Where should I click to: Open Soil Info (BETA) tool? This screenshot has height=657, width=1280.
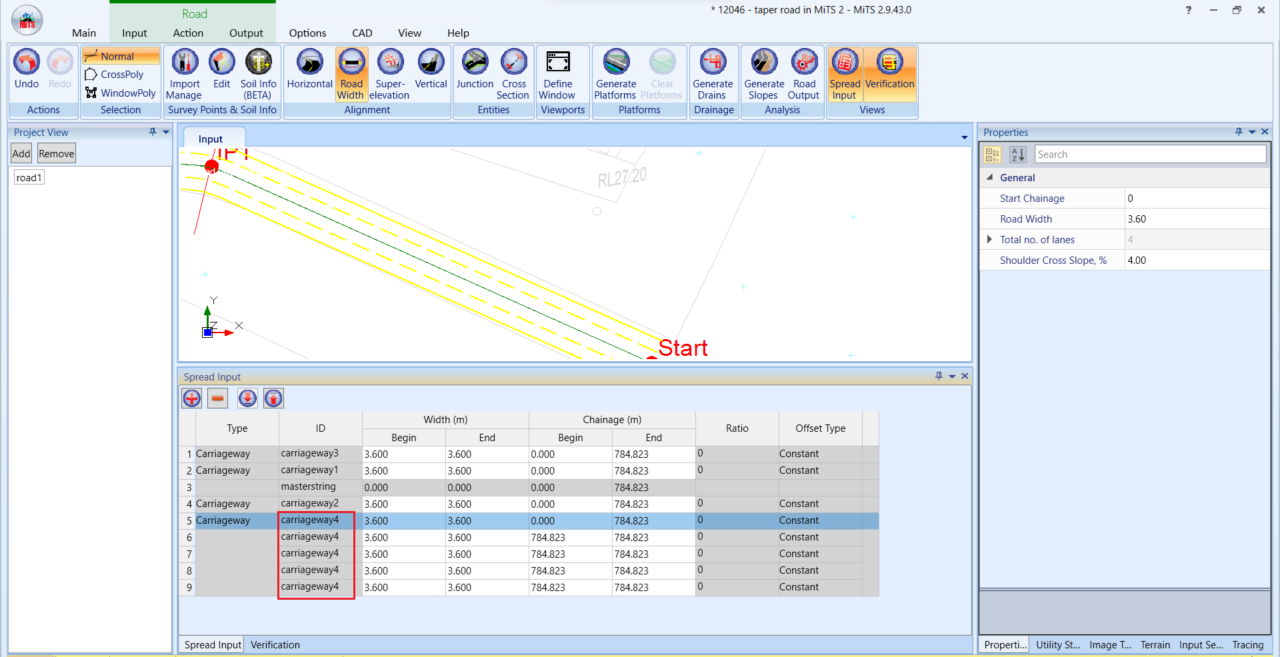[x=258, y=73]
